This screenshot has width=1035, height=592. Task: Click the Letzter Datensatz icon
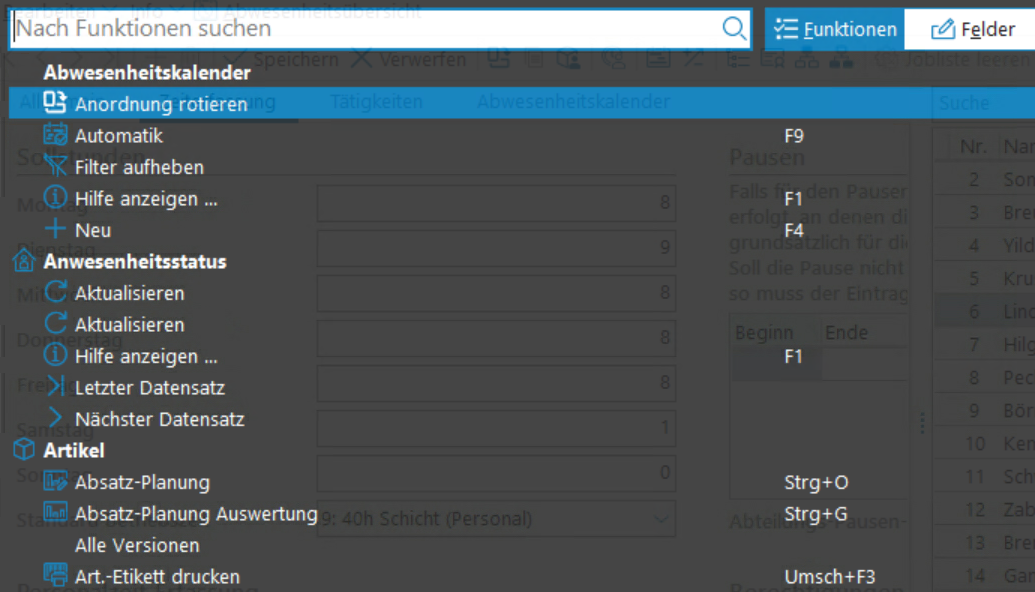point(55,387)
